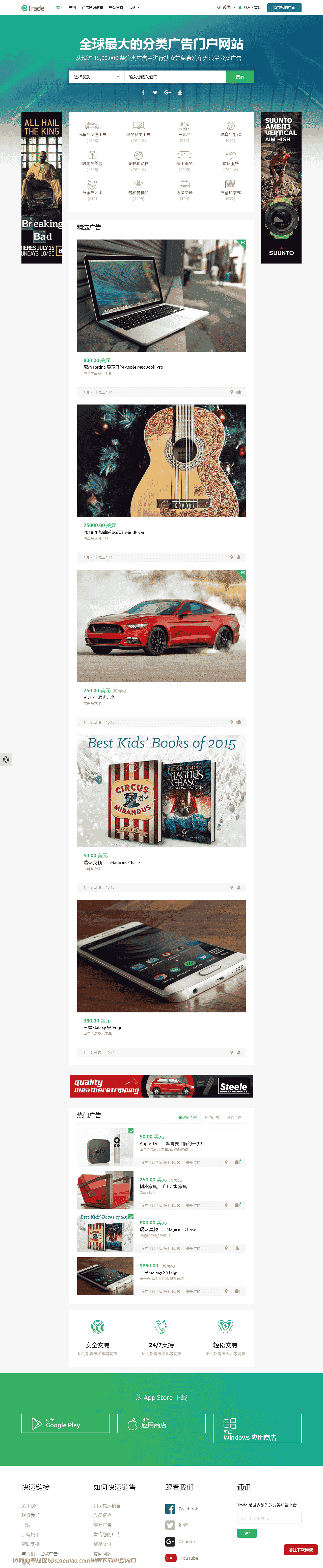The image size is (323, 1568).
Task: Focus the 输入您的关键词 search field
Action: coord(175,77)
